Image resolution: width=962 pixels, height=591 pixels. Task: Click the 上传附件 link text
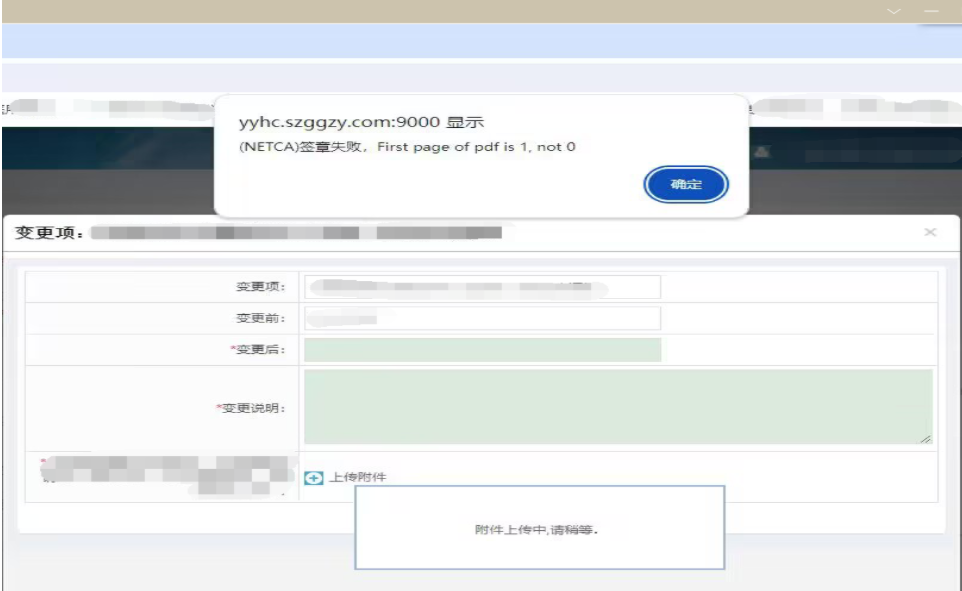tap(357, 478)
